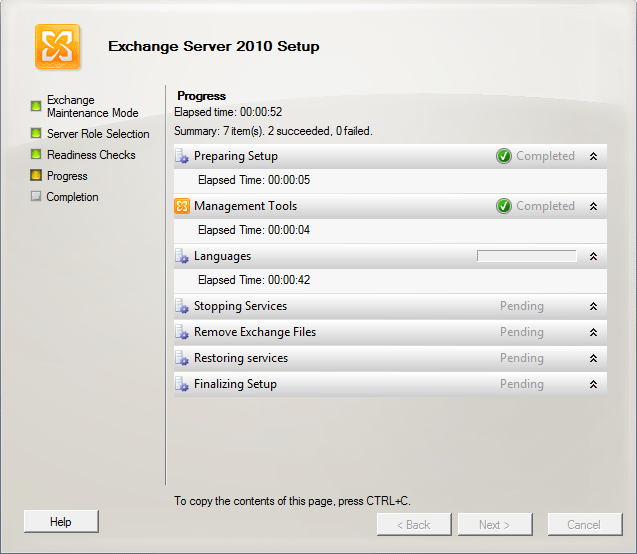The width and height of the screenshot is (637, 554).
Task: Select Server Role Selection step label
Action: click(98, 134)
